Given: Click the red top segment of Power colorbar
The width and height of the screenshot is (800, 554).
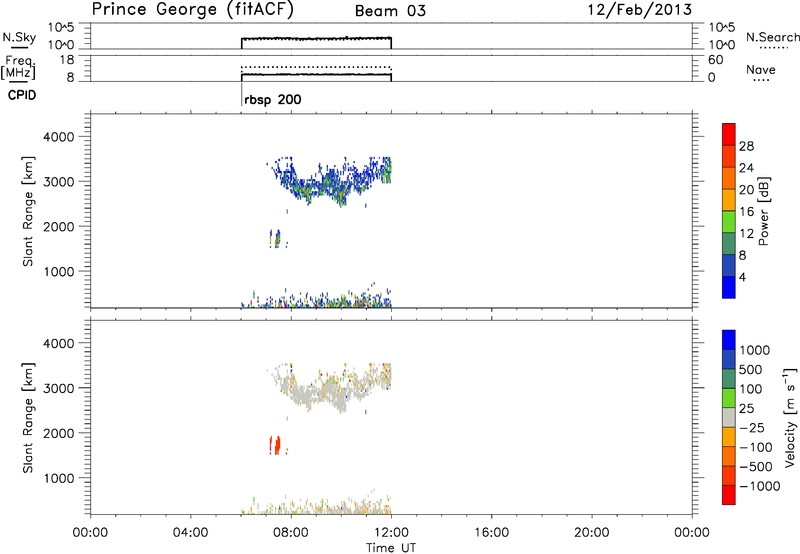Looking at the screenshot, I should 729,134.
